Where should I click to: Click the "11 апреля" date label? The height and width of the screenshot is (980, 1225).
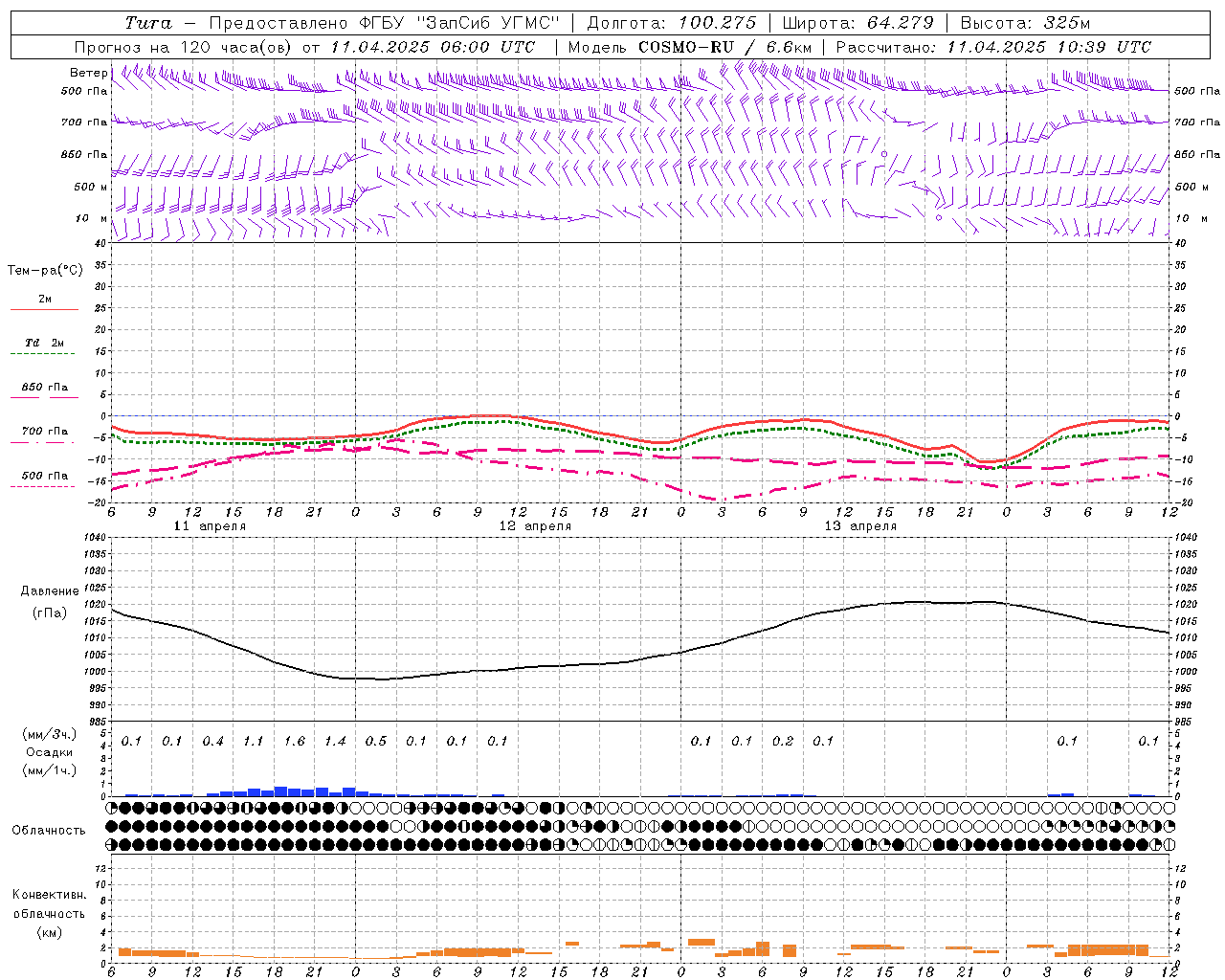209,526
